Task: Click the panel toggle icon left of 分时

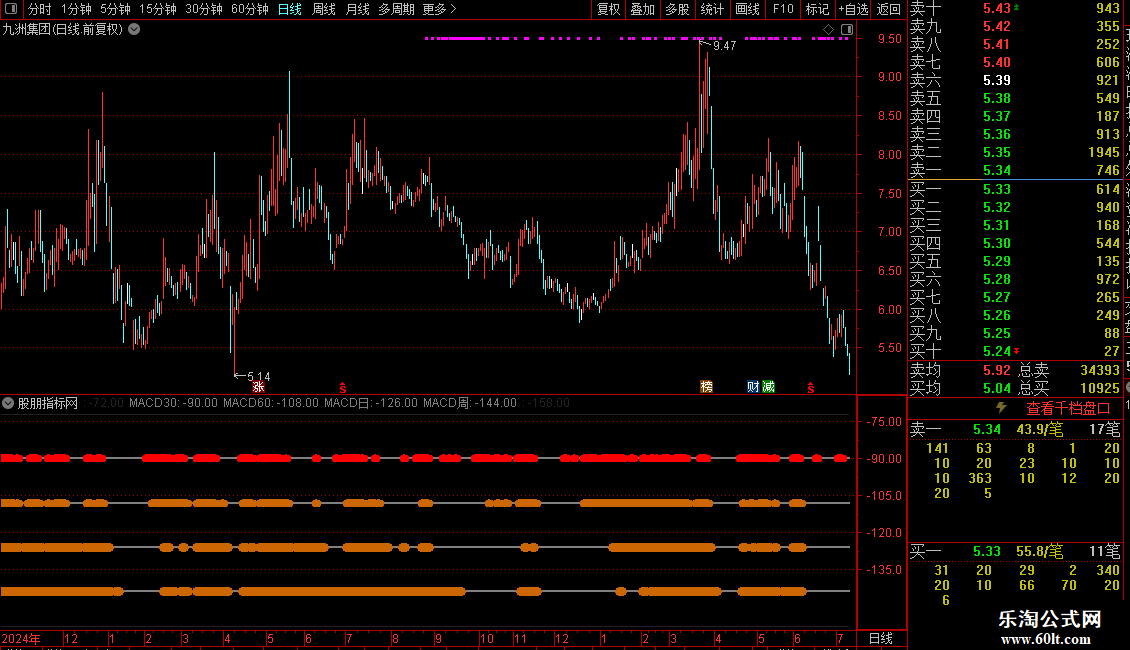Action: (x=11, y=9)
